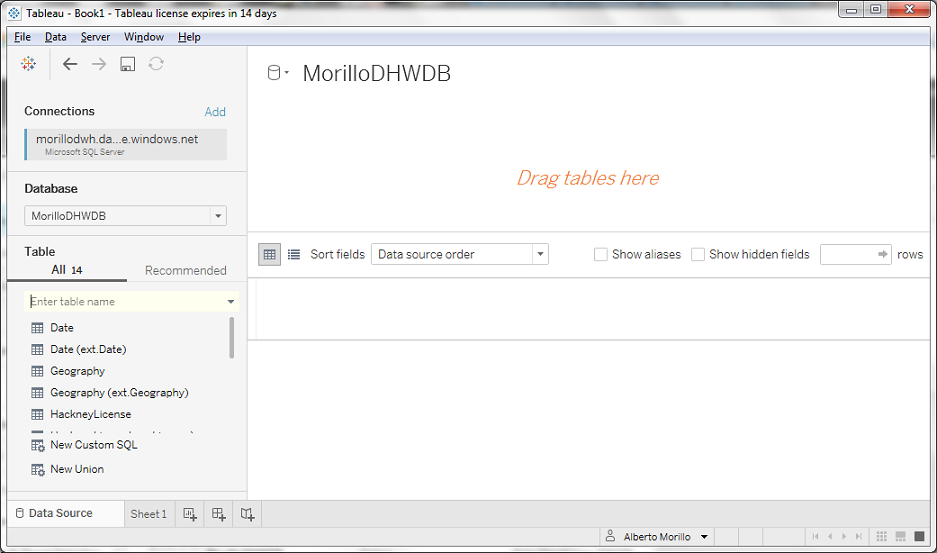Open the Data menu

pyautogui.click(x=56, y=37)
